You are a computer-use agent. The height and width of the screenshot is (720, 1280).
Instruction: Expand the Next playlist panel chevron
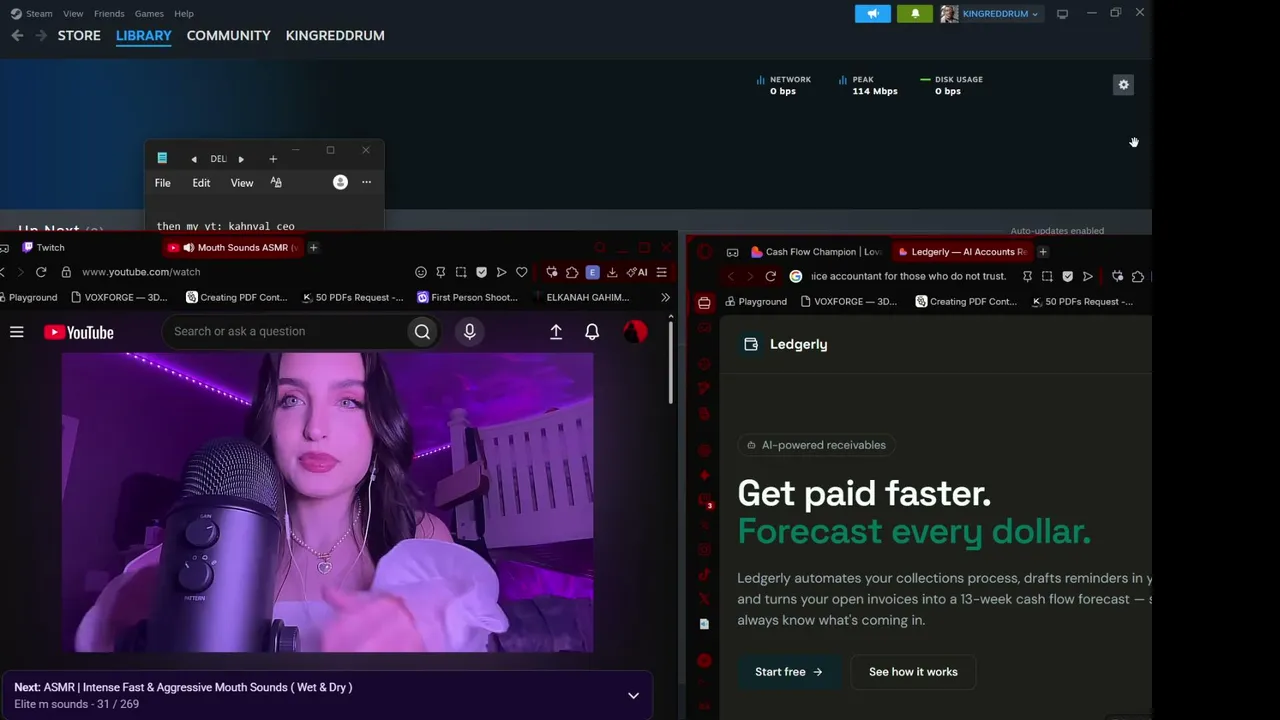[x=633, y=696]
